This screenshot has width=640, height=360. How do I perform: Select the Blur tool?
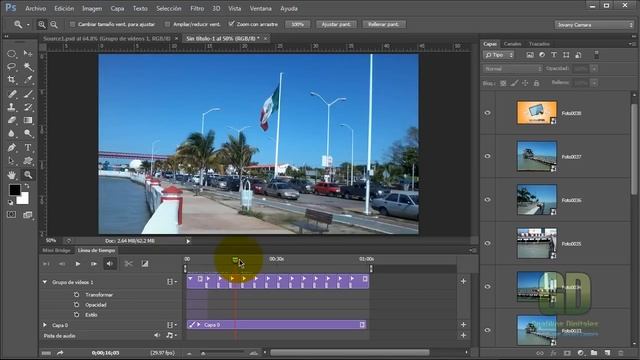(11, 133)
